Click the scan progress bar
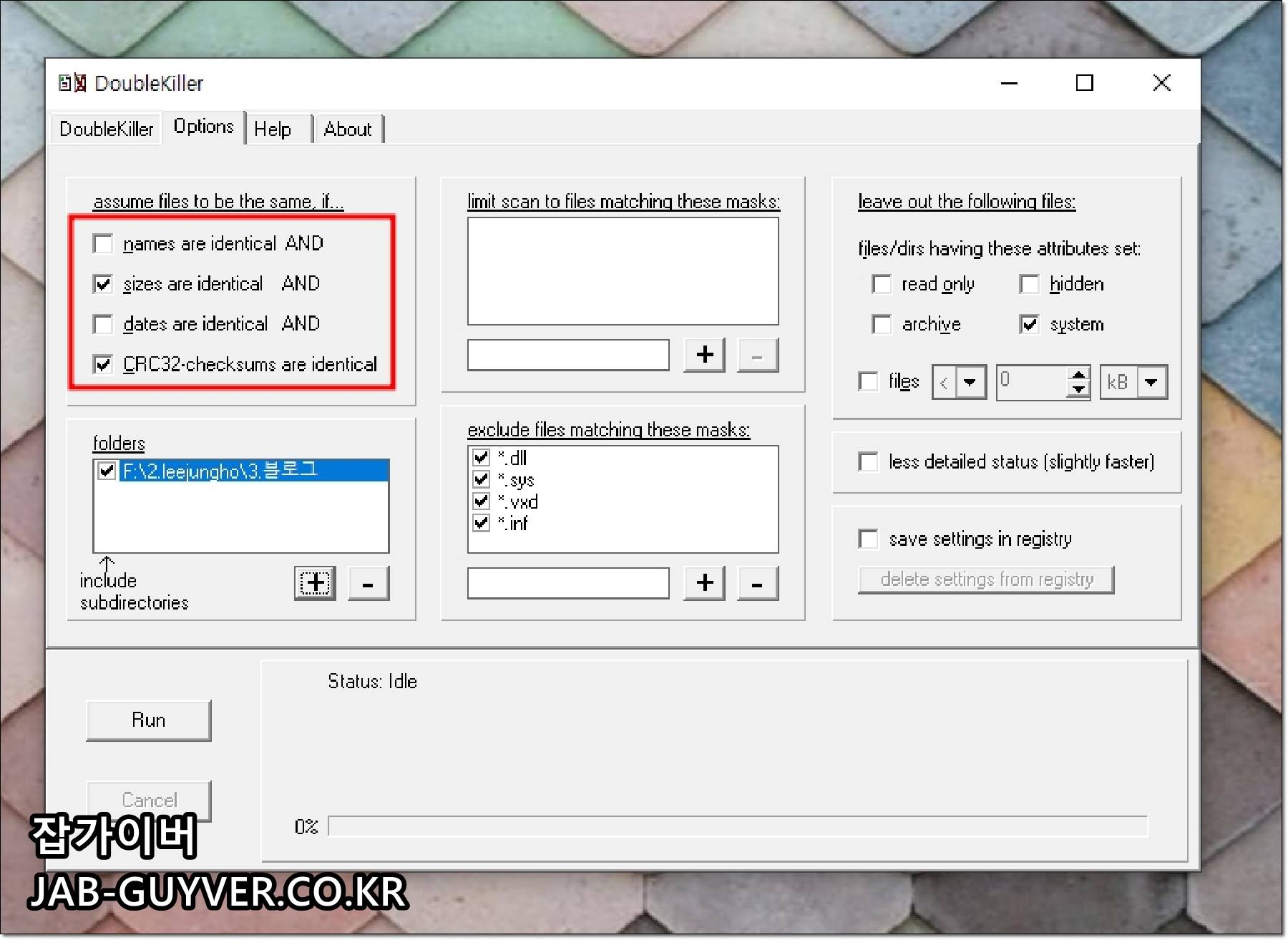The width and height of the screenshot is (1288, 940). [738, 826]
